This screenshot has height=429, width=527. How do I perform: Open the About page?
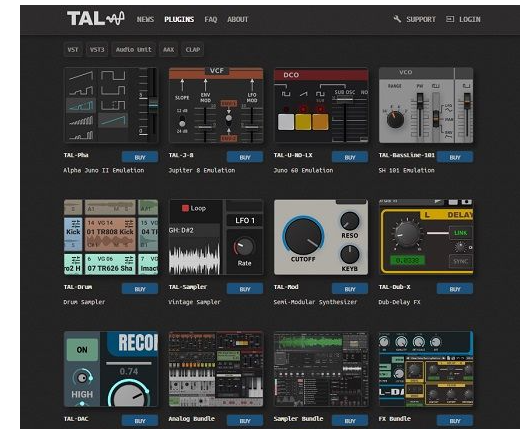click(238, 20)
